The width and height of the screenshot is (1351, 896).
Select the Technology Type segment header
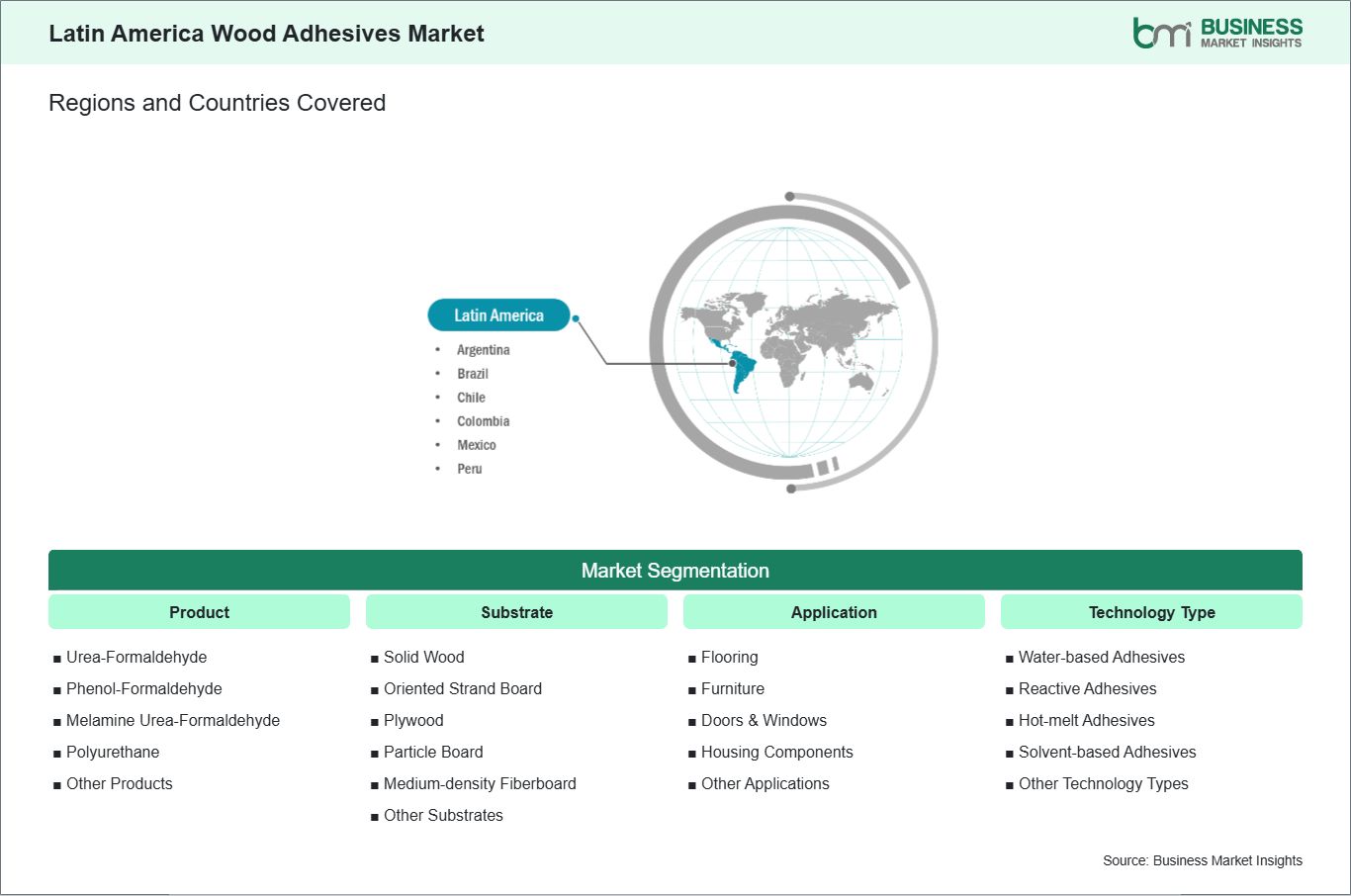tap(1151, 612)
